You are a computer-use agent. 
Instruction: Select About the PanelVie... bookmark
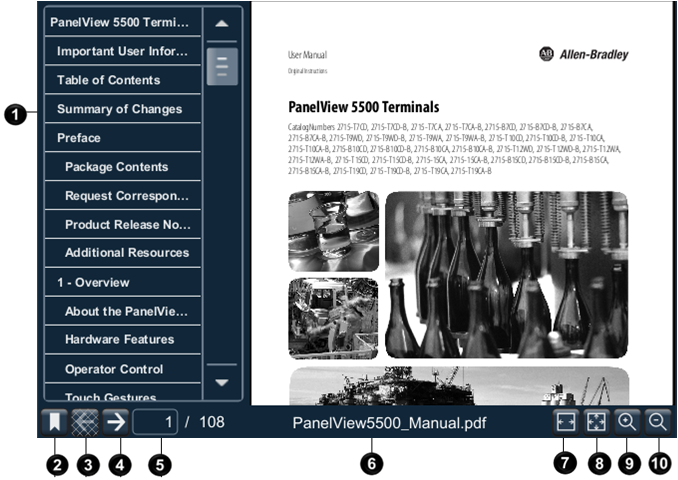pos(123,311)
